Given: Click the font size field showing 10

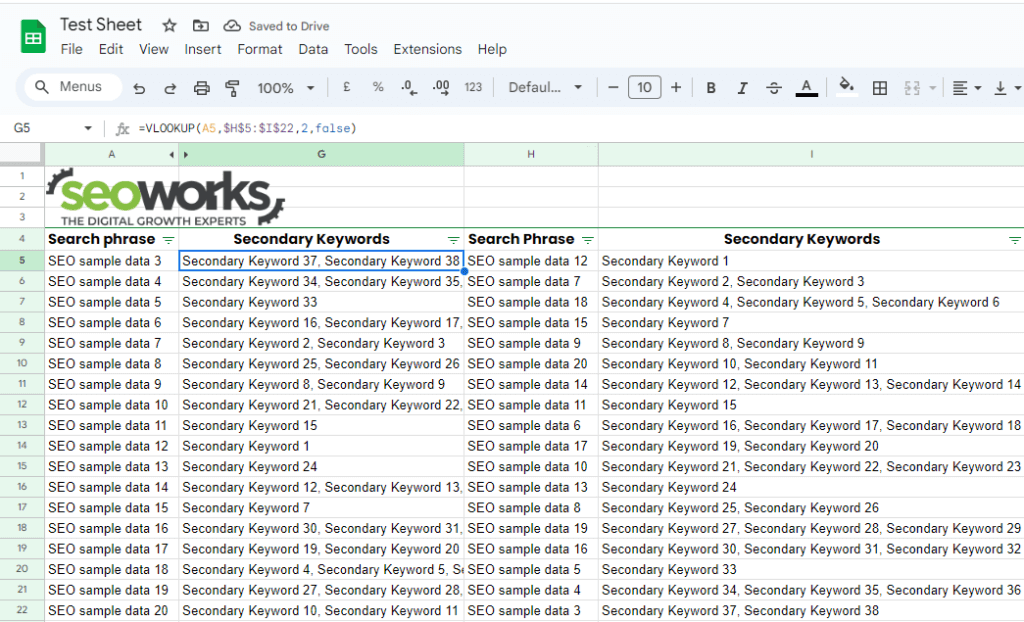Looking at the screenshot, I should pos(645,87).
